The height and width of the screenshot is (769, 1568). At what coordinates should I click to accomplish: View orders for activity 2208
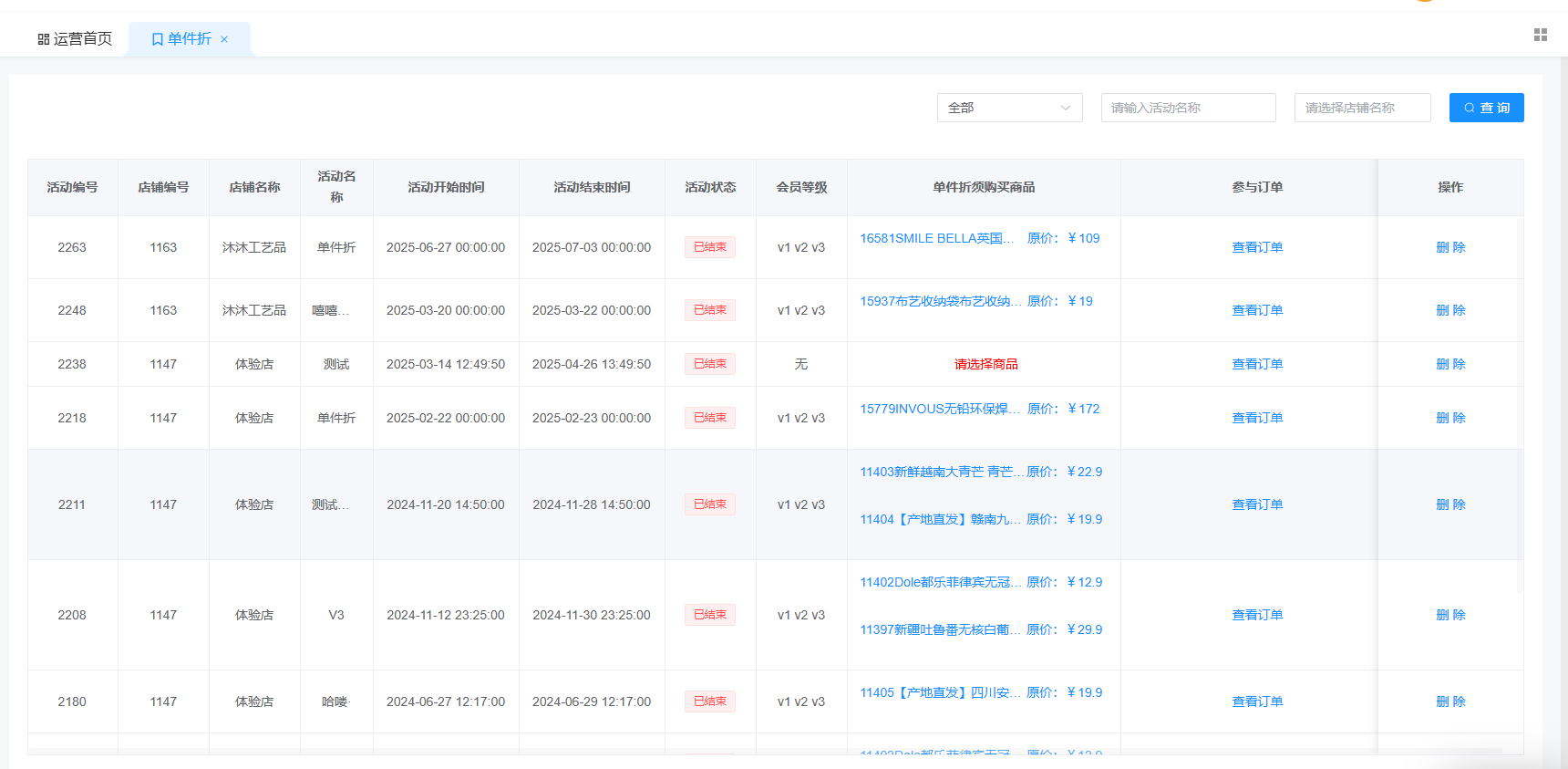pyautogui.click(x=1257, y=615)
